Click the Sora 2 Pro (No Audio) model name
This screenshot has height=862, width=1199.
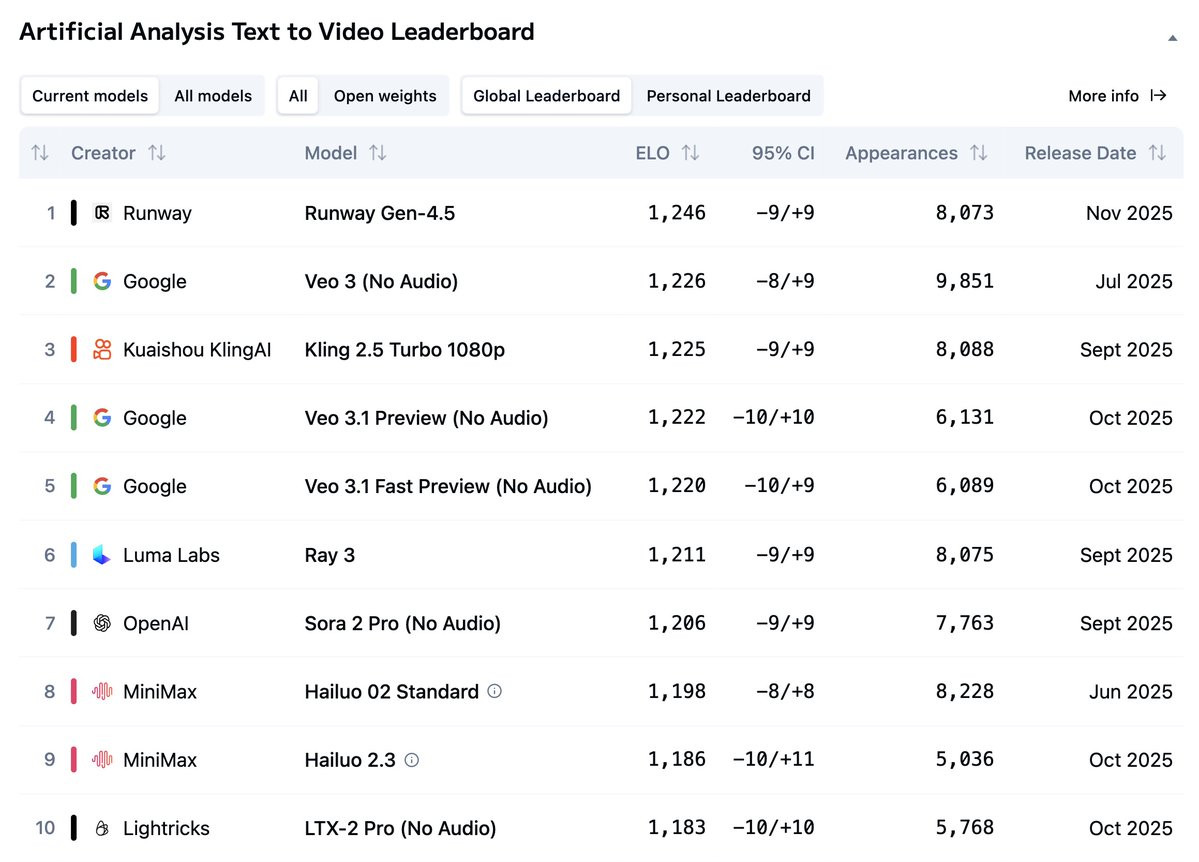pos(402,623)
